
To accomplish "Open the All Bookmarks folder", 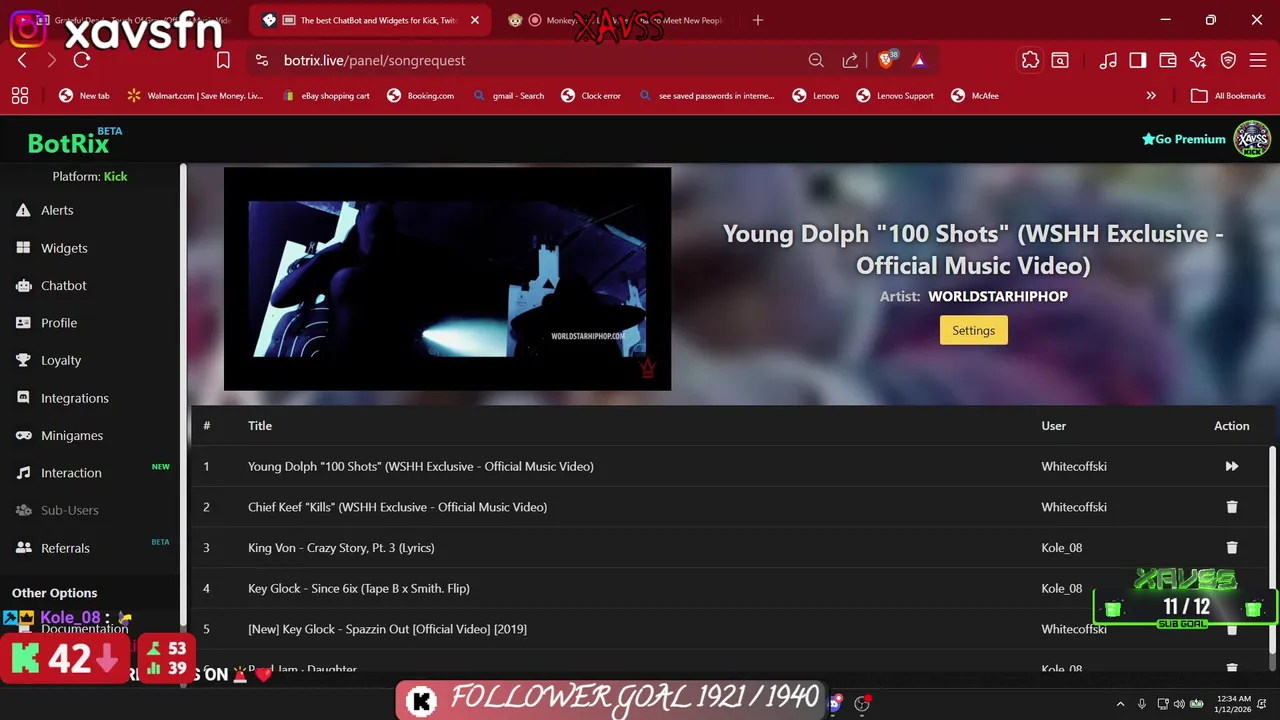I will pos(1229,96).
